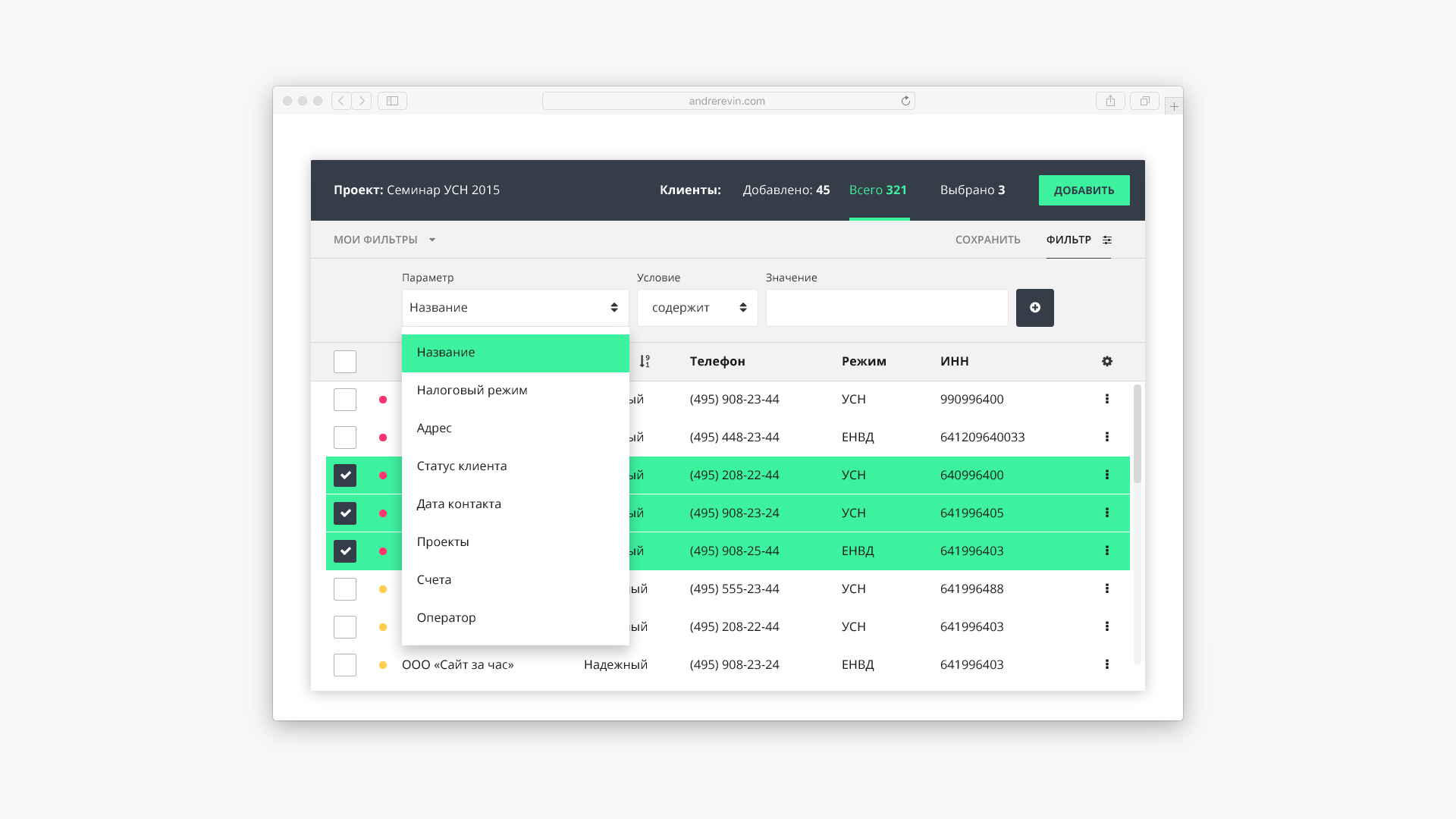Viewport: 1456px width, 819px height.
Task: Click СОХРАНИТЬ to save the filter
Action: point(987,240)
